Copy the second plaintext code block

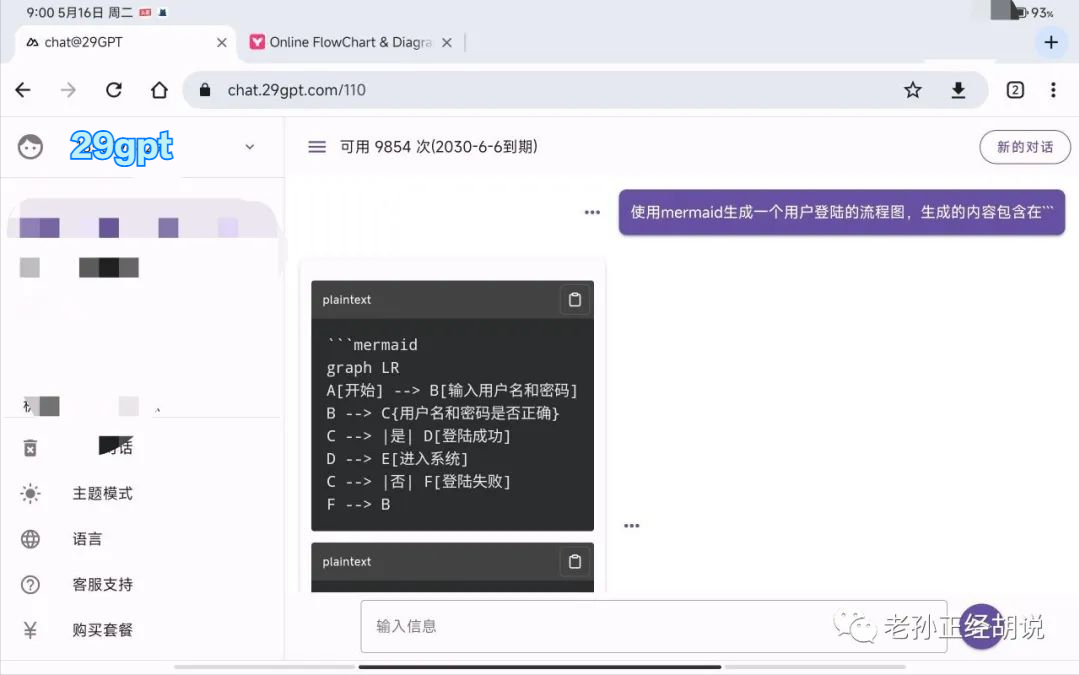[x=575, y=561]
